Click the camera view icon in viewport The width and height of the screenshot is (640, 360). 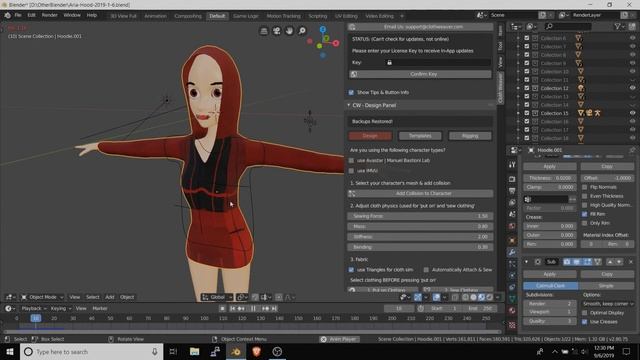[277, 31]
